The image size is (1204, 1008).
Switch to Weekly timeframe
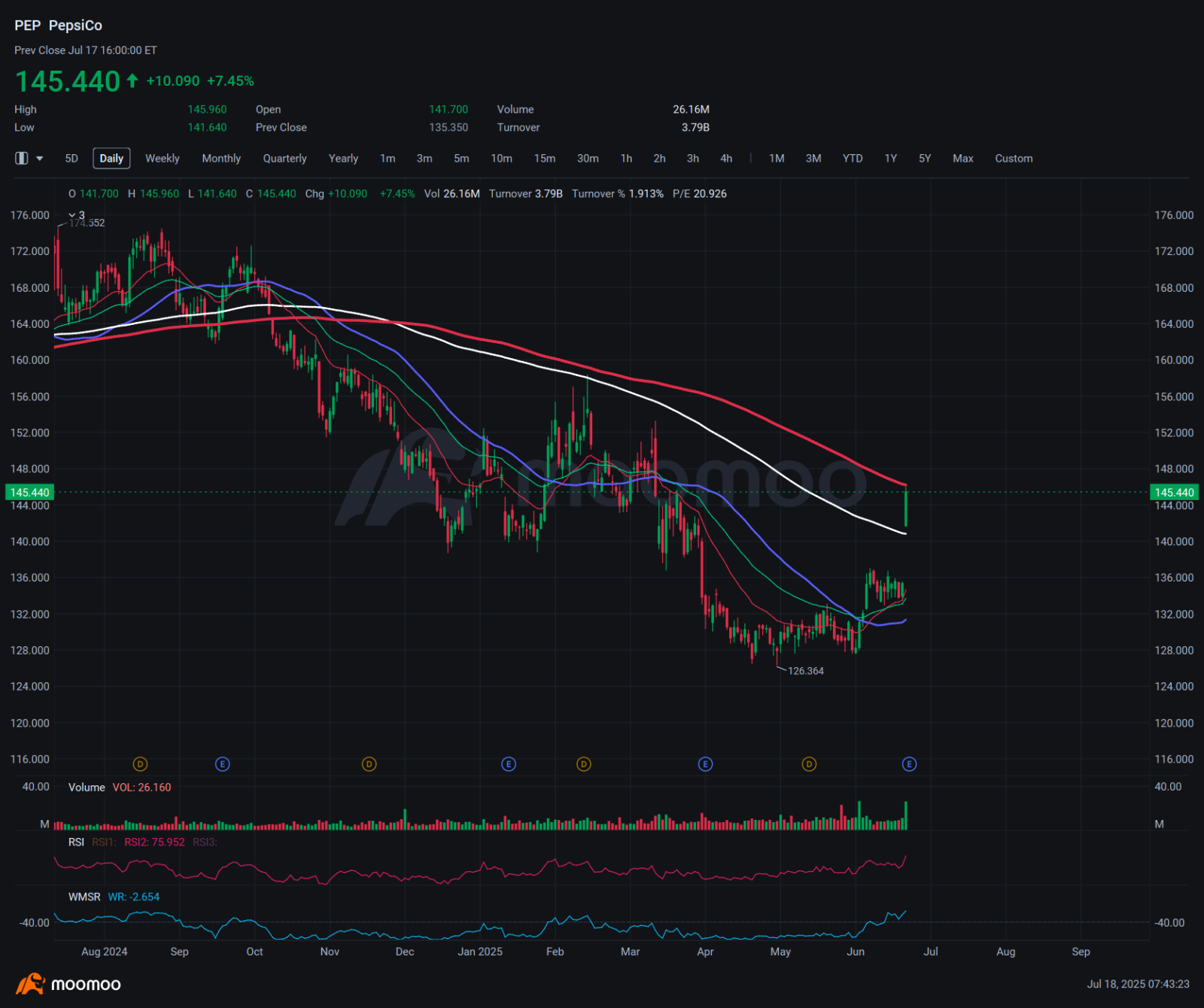(163, 159)
